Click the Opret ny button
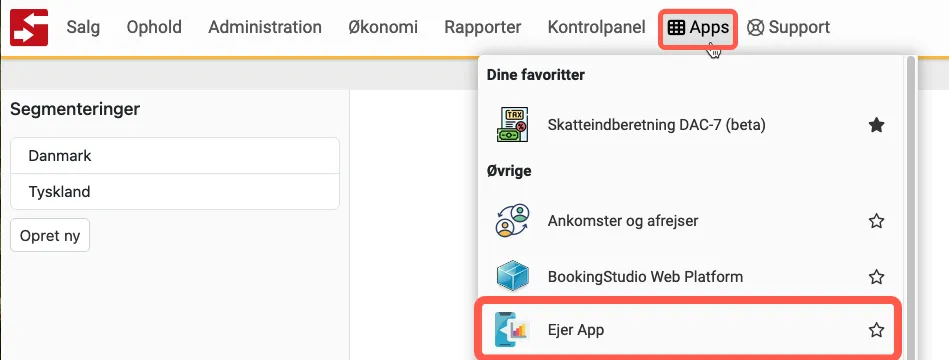949x360 pixels. (x=50, y=235)
